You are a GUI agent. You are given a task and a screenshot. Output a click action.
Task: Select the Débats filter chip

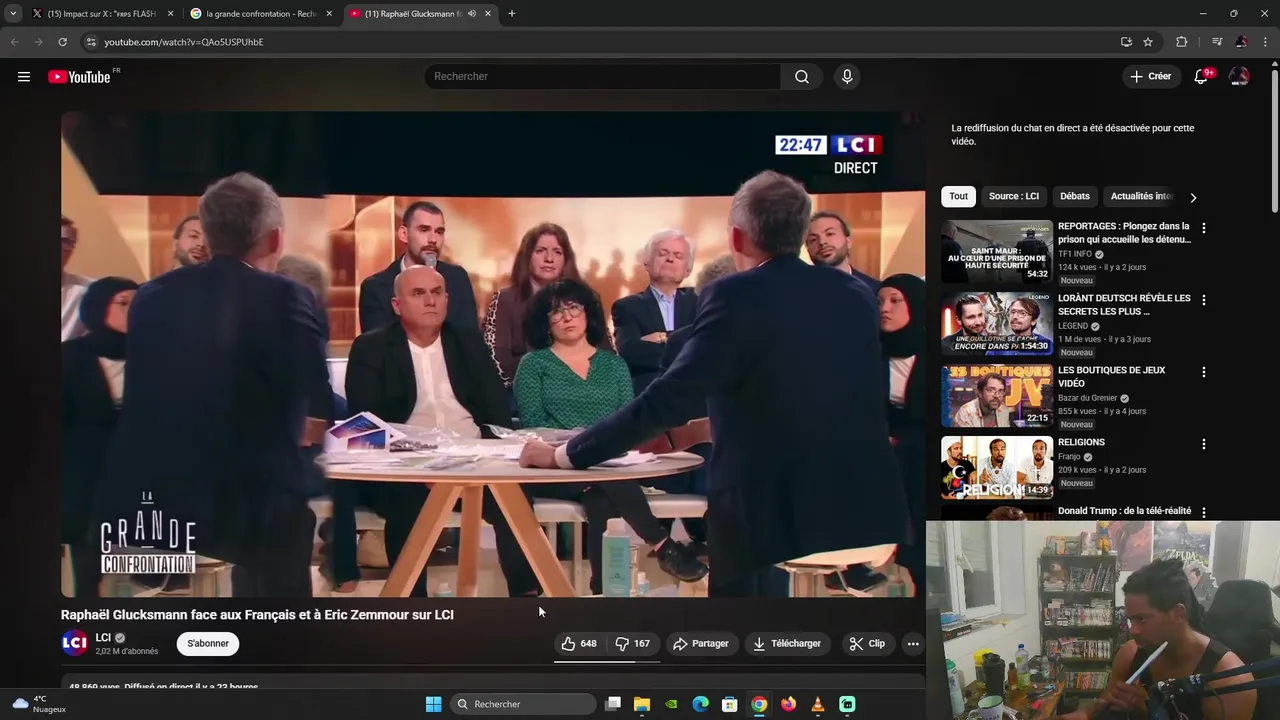click(x=1075, y=197)
